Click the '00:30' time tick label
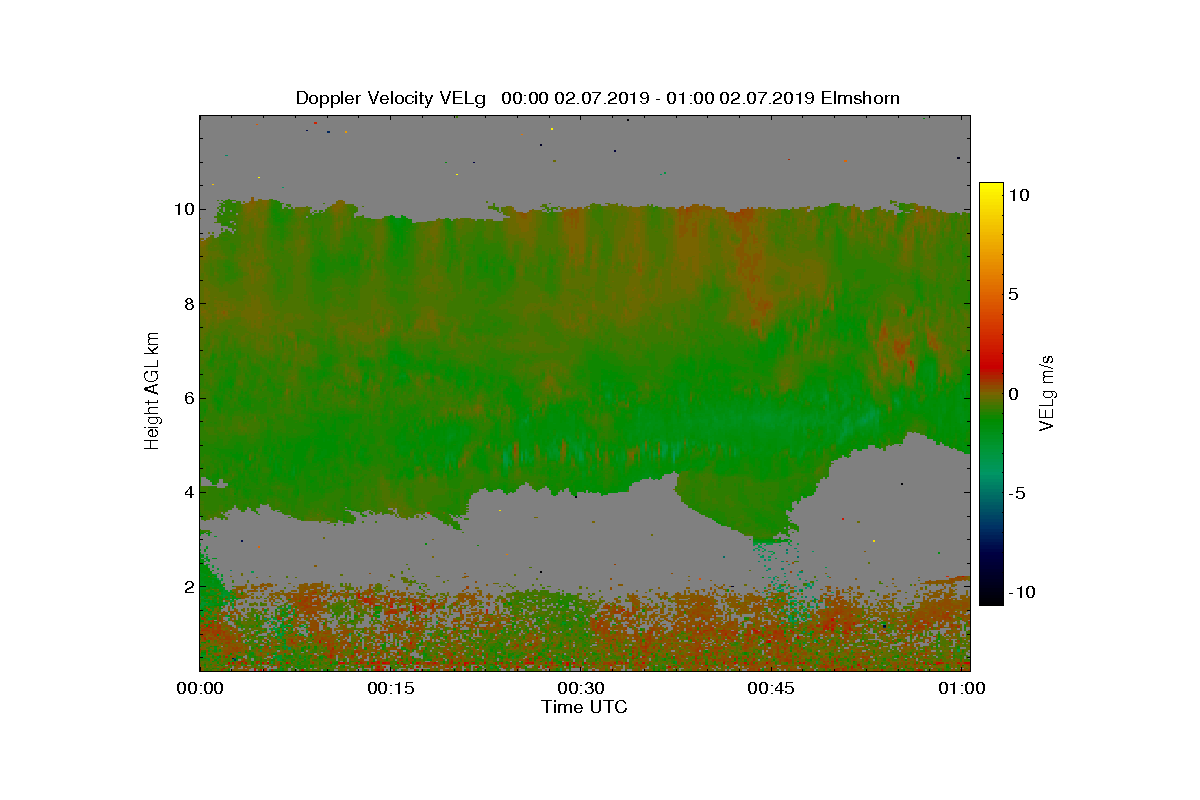Image resolution: width=1200 pixels, height=800 pixels. tap(581, 688)
